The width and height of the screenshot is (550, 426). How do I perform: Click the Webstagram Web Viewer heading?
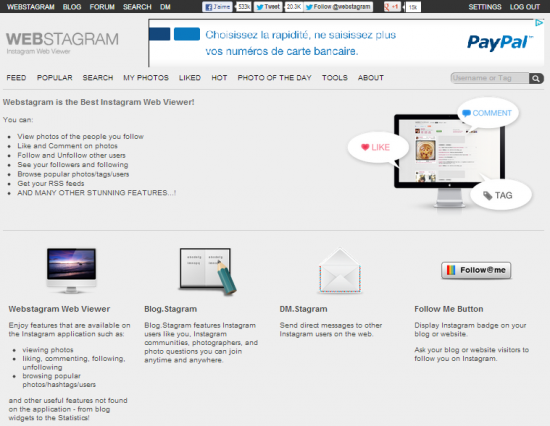point(59,309)
